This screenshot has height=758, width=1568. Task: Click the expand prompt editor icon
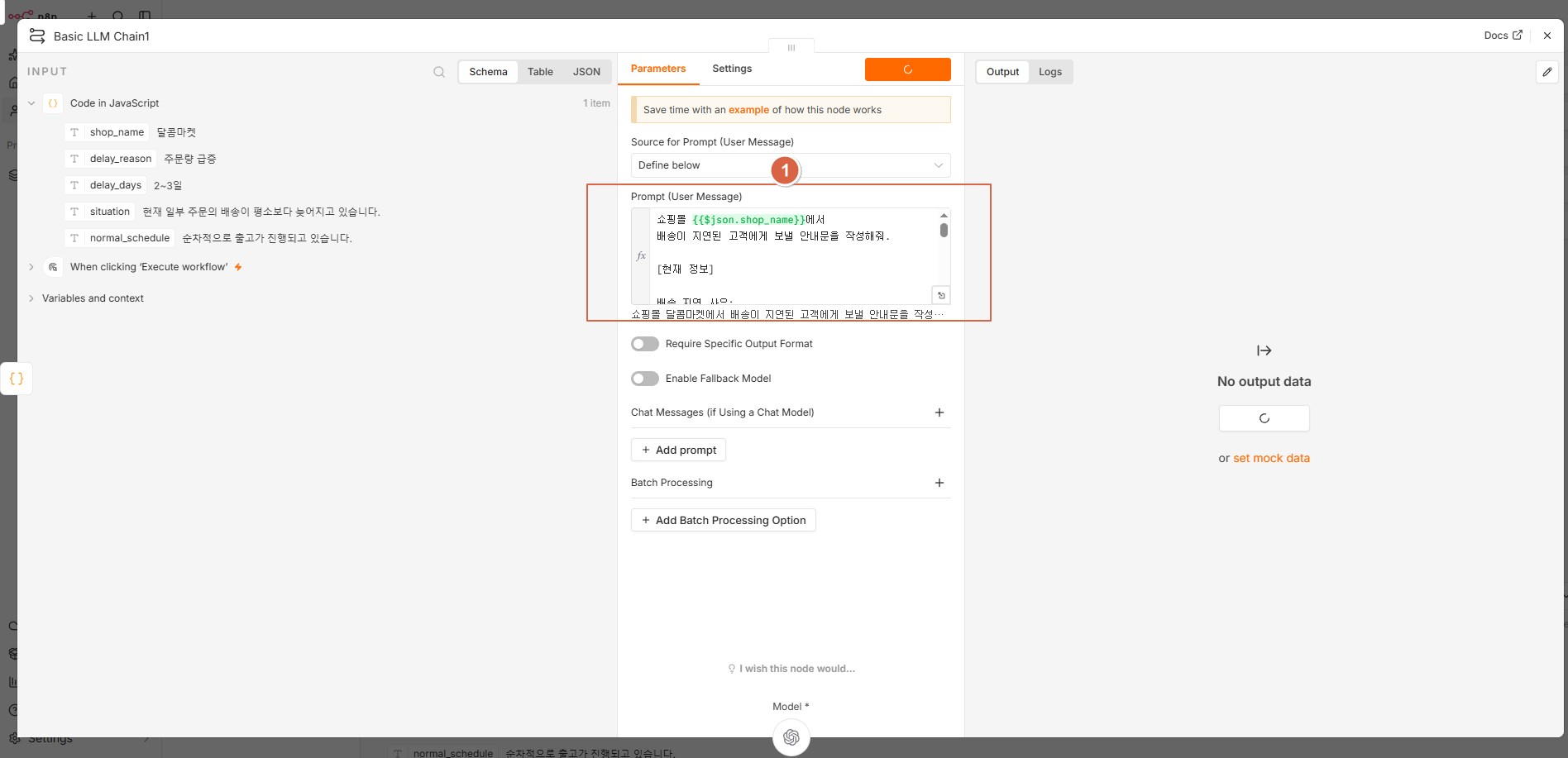(x=941, y=295)
